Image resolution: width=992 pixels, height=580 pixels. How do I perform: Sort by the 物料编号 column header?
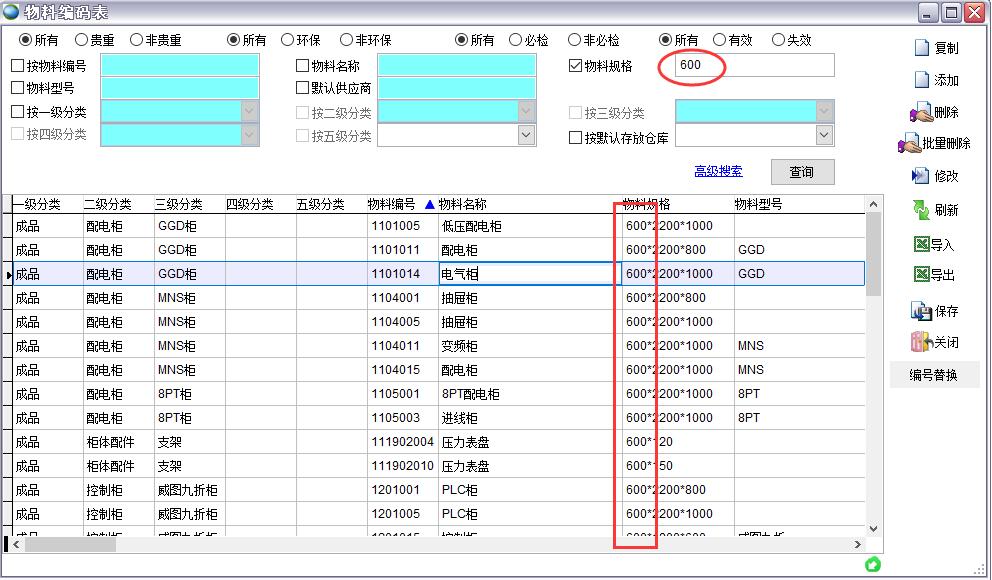pos(391,204)
